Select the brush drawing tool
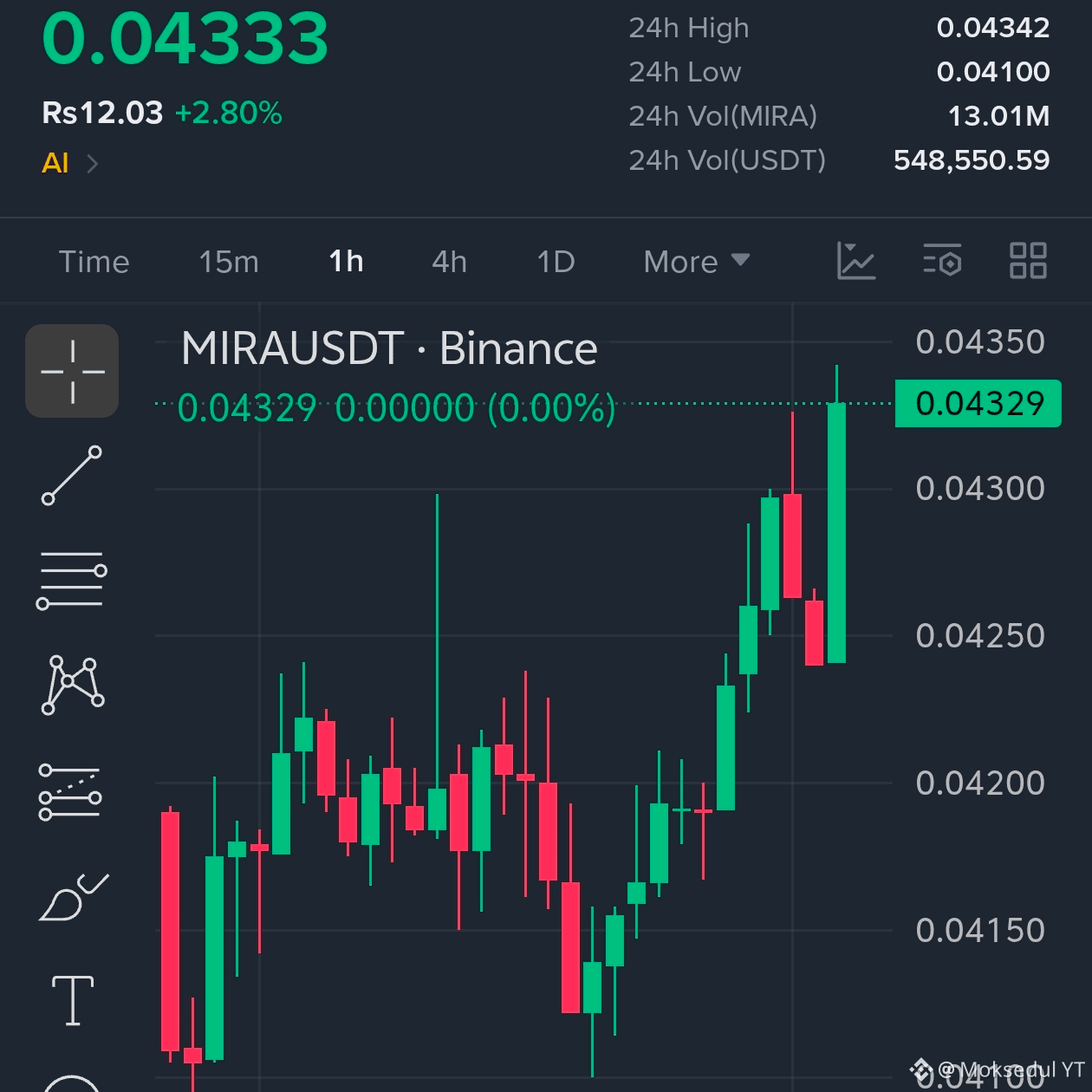 [x=74, y=897]
